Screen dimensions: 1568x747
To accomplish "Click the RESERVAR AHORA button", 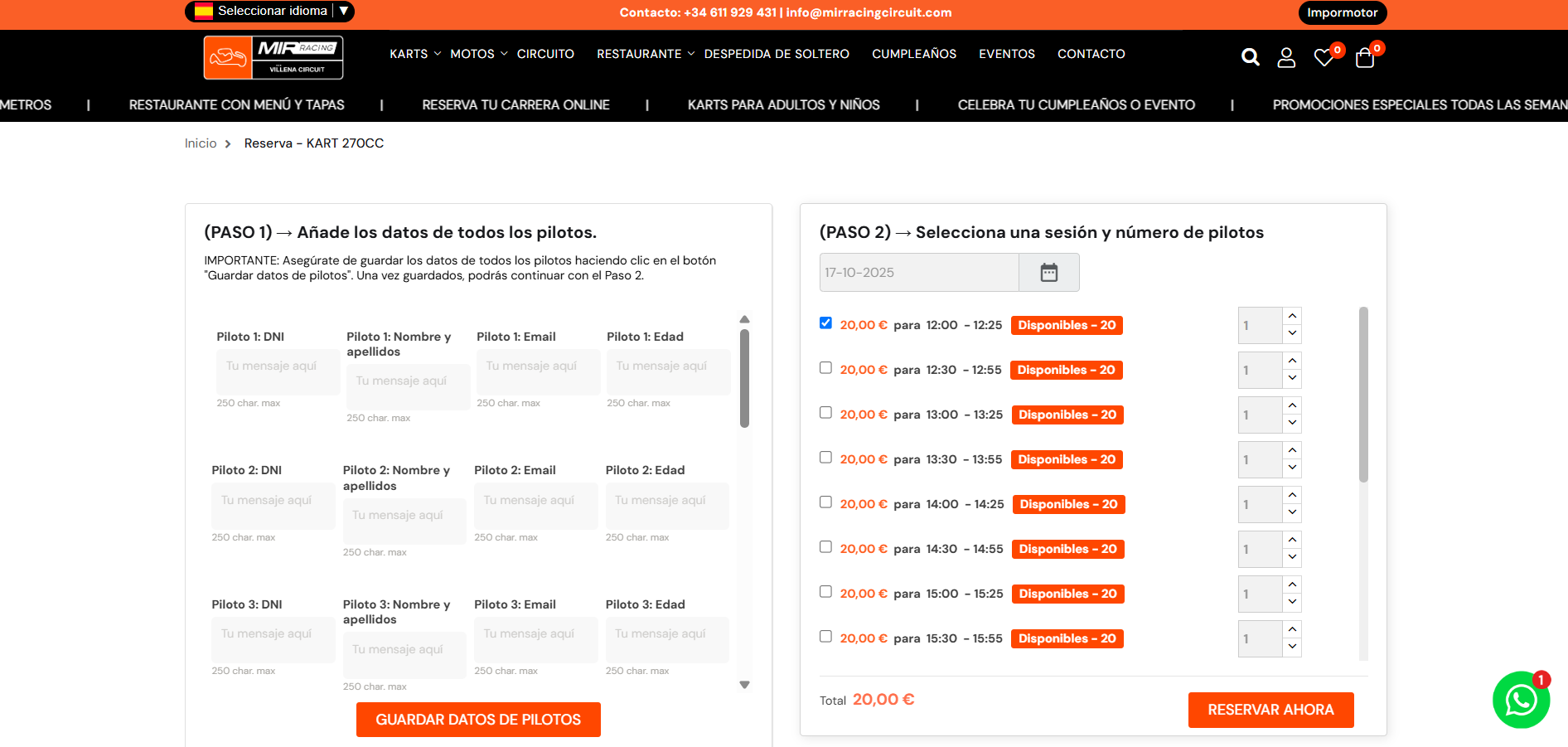I will point(1270,710).
